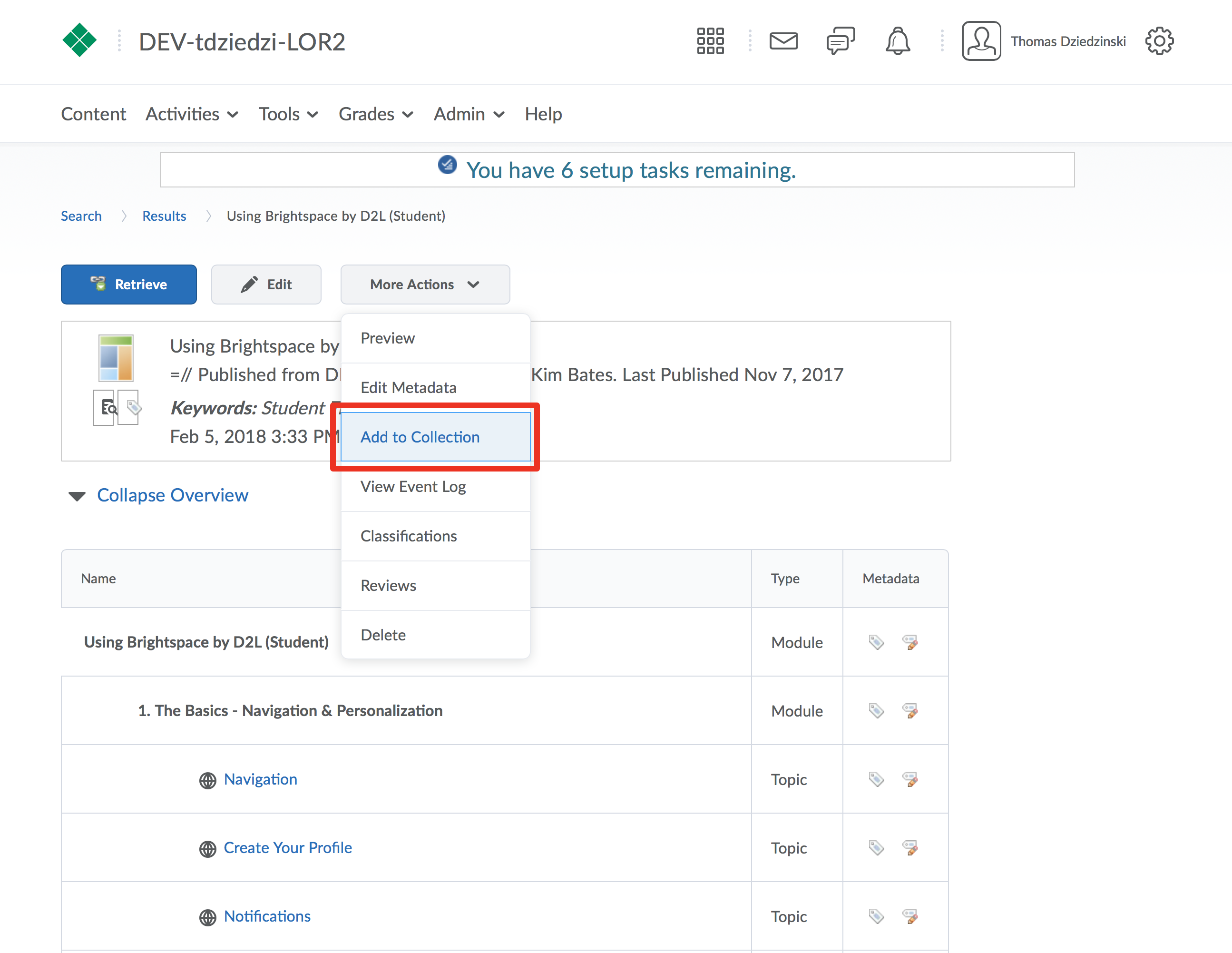Viewport: 1232px width, 953px height.
Task: Click the globe icon beside Navigation
Action: (207, 780)
